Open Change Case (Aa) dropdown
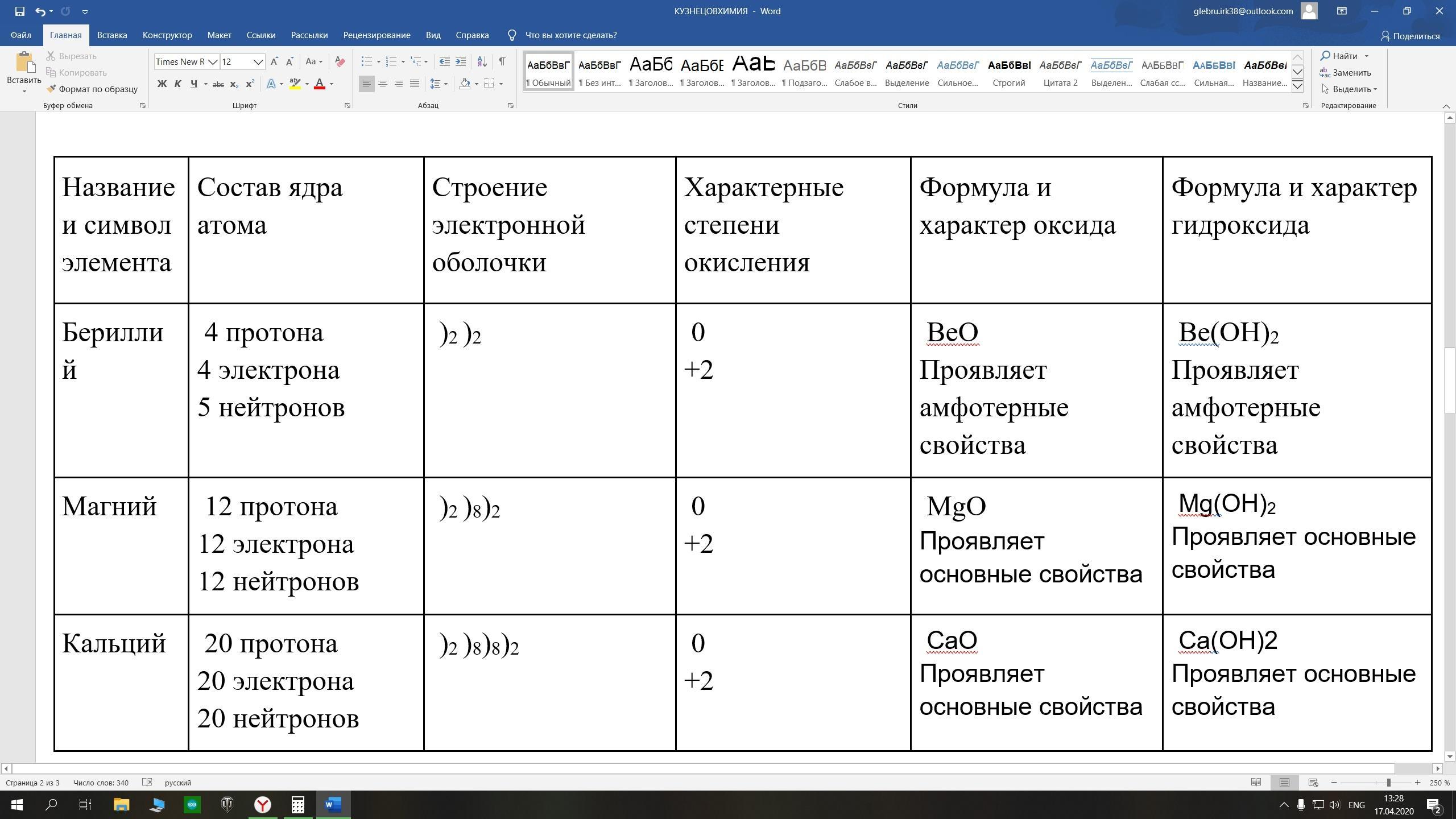The height and width of the screenshot is (819, 1456). [313, 61]
